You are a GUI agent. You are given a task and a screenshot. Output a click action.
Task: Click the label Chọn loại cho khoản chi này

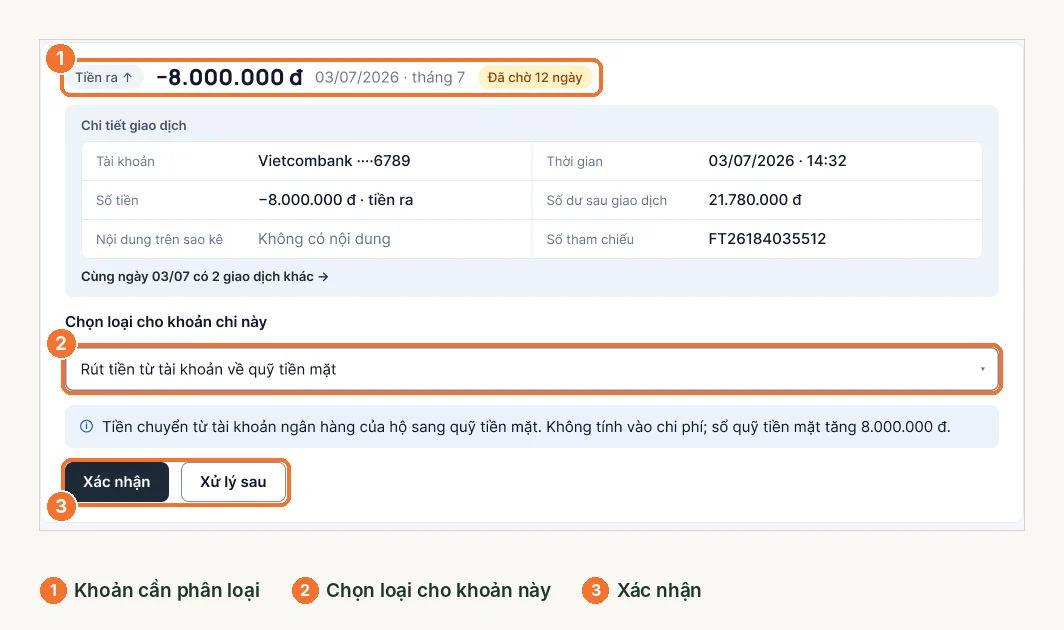(166, 322)
